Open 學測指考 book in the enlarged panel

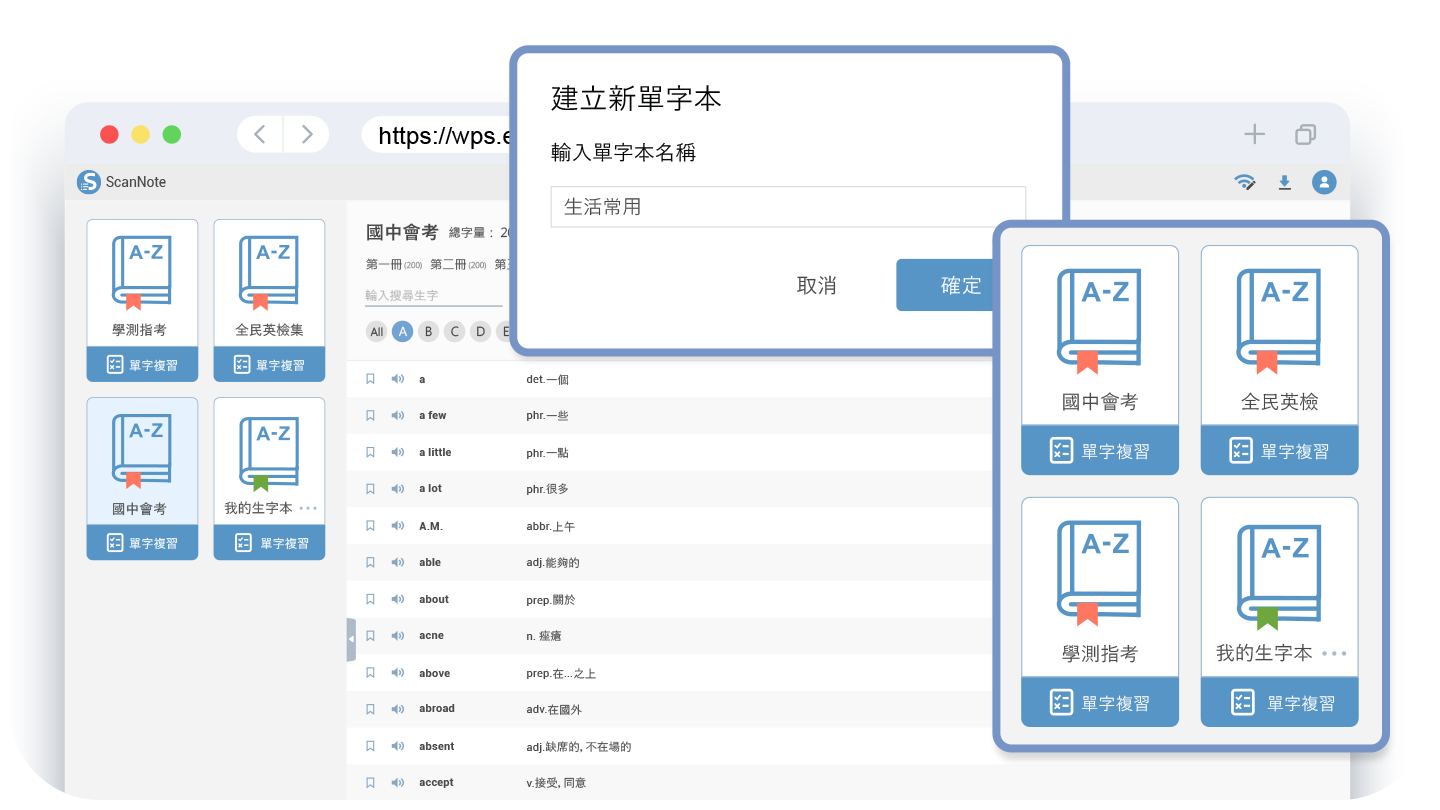point(1100,588)
